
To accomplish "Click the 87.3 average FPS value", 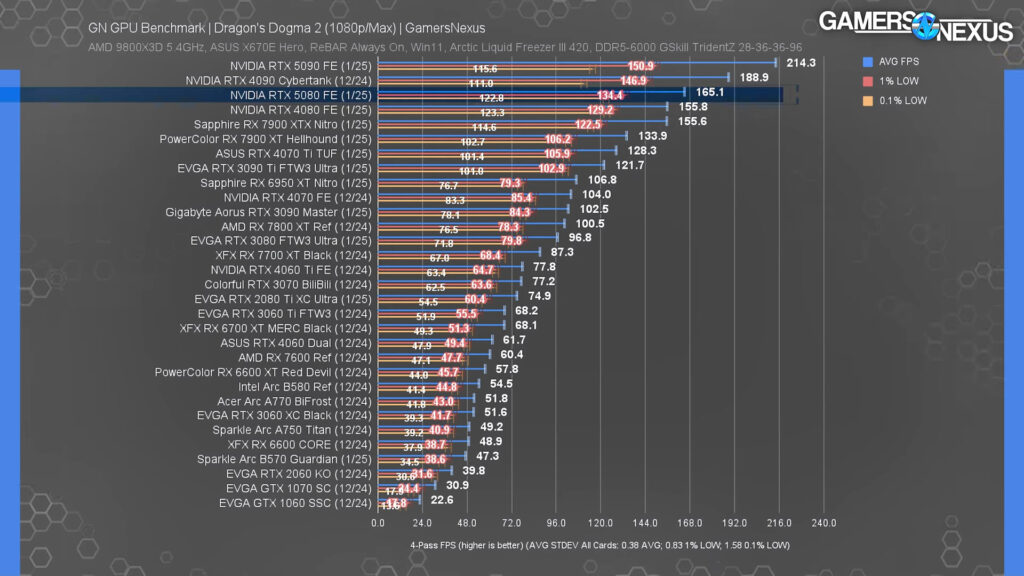I will (562, 252).
